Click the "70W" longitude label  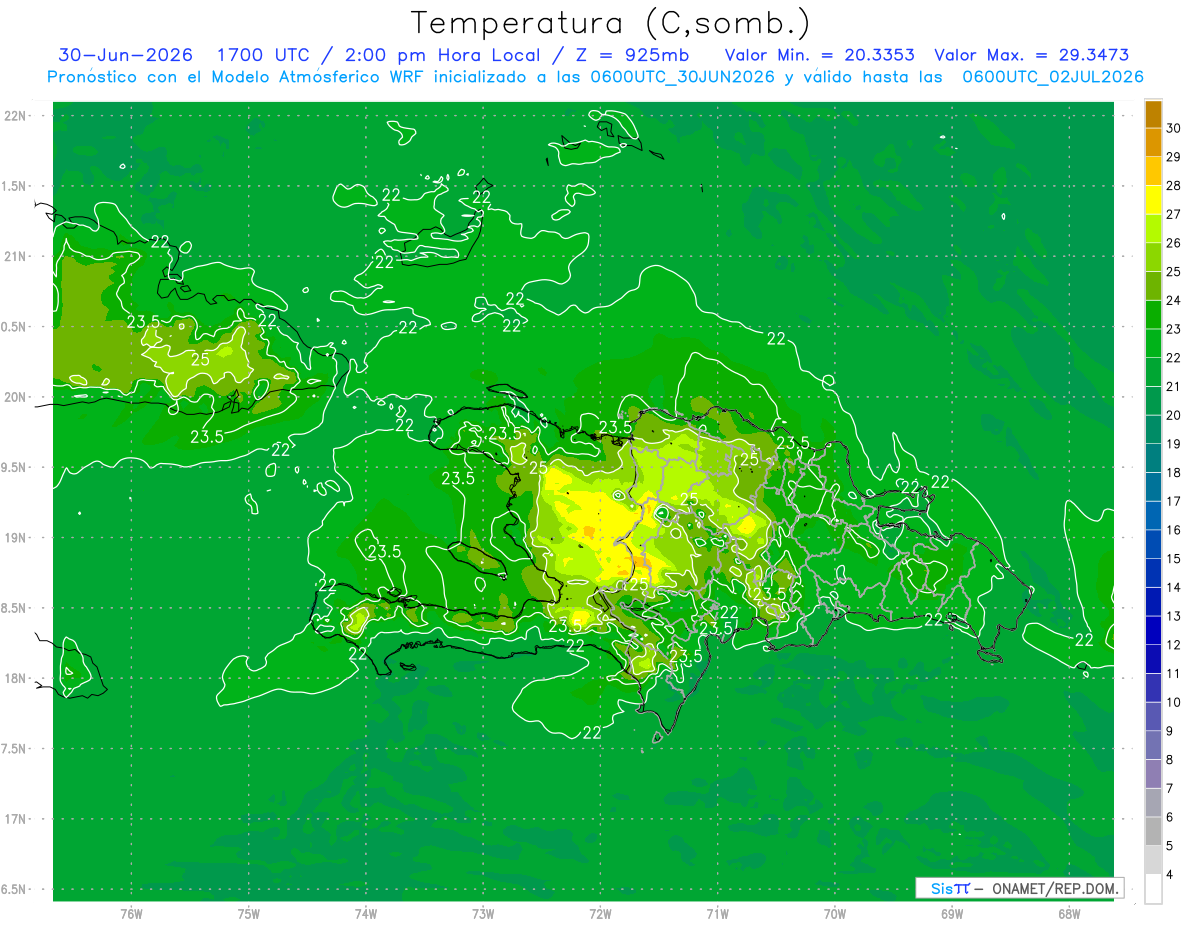click(x=835, y=914)
